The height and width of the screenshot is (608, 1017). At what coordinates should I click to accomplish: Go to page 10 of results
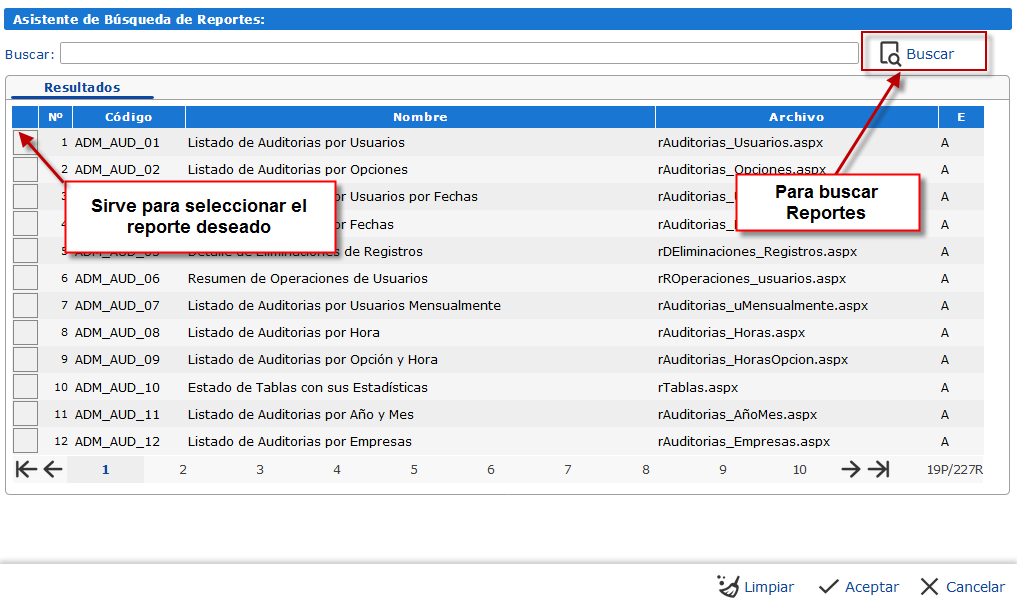799,468
